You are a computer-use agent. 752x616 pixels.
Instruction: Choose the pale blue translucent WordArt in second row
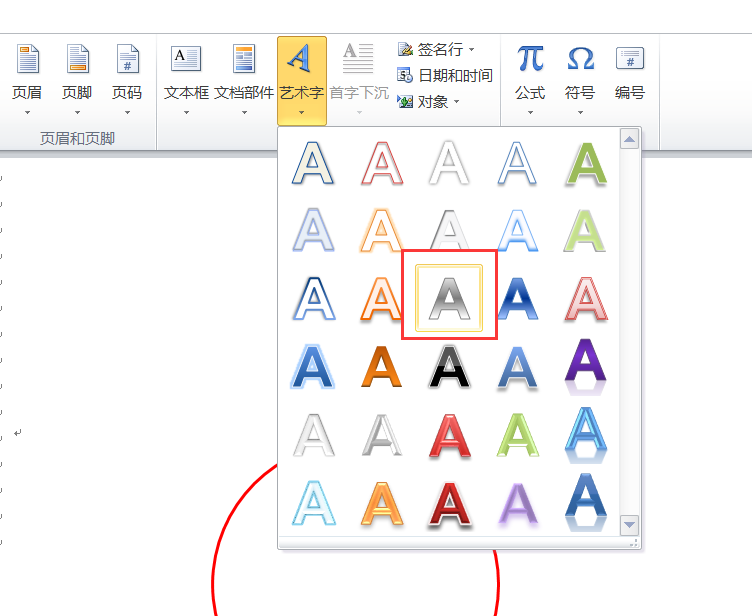pyautogui.click(x=313, y=230)
